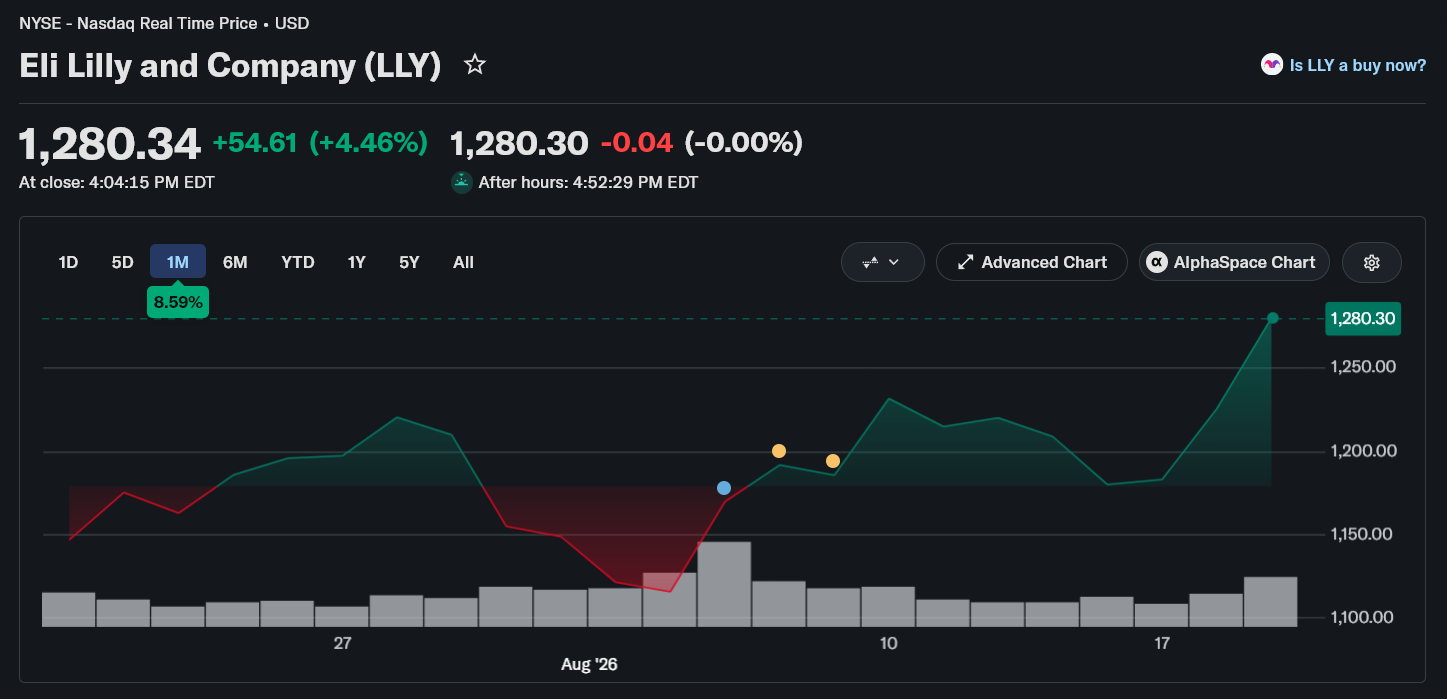The image size is (1447, 699).
Task: Click After hours: 4:52:29 PM EDT text
Action: pos(588,182)
